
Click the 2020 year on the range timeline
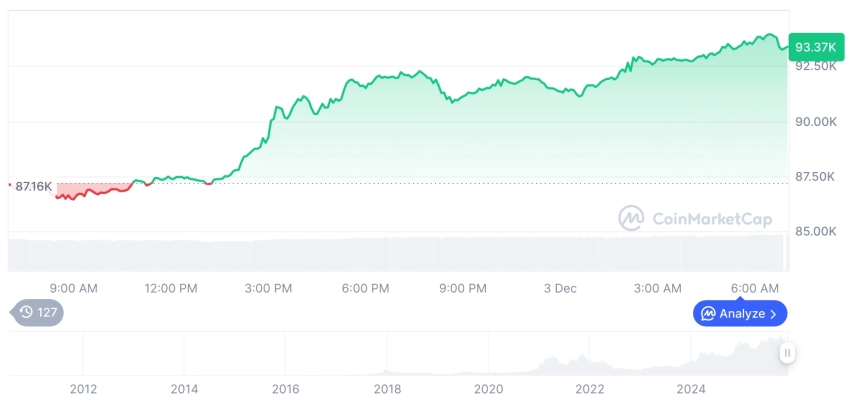pos(488,389)
